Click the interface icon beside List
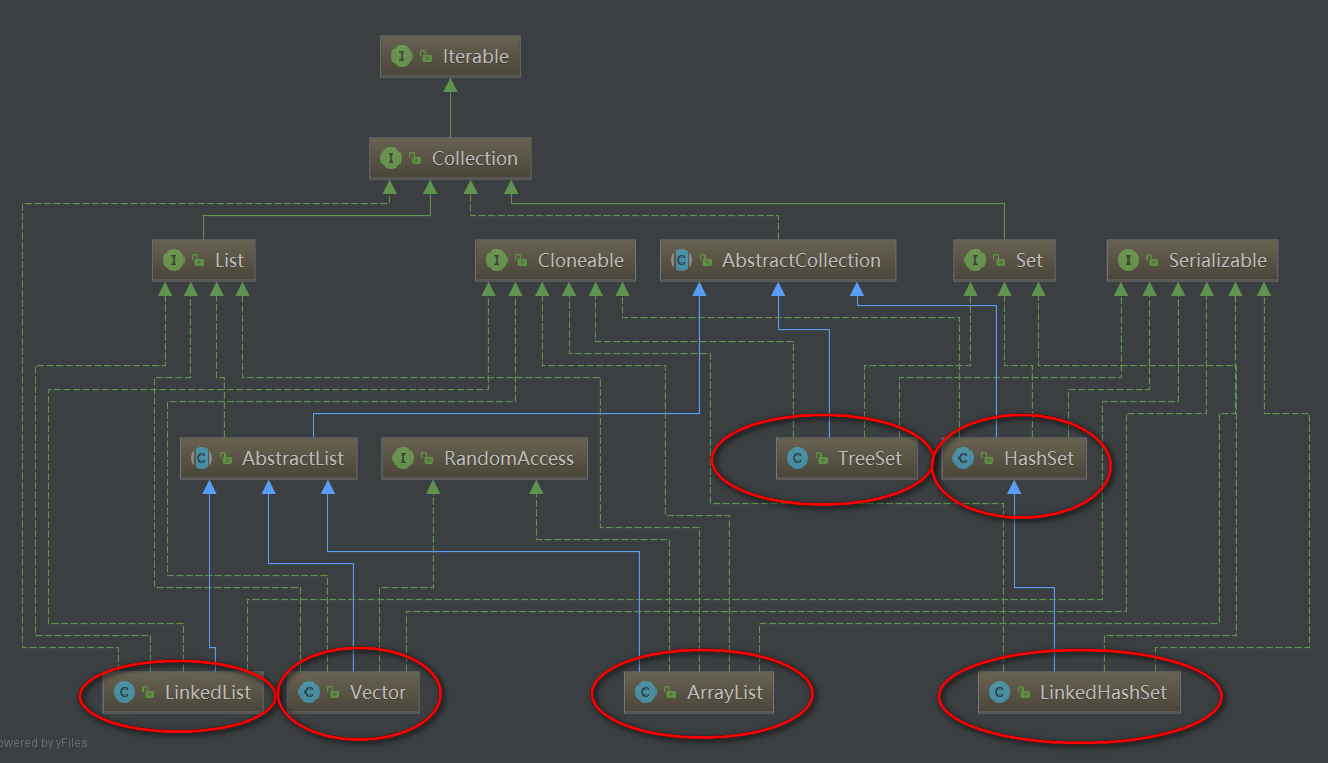 [x=174, y=261]
